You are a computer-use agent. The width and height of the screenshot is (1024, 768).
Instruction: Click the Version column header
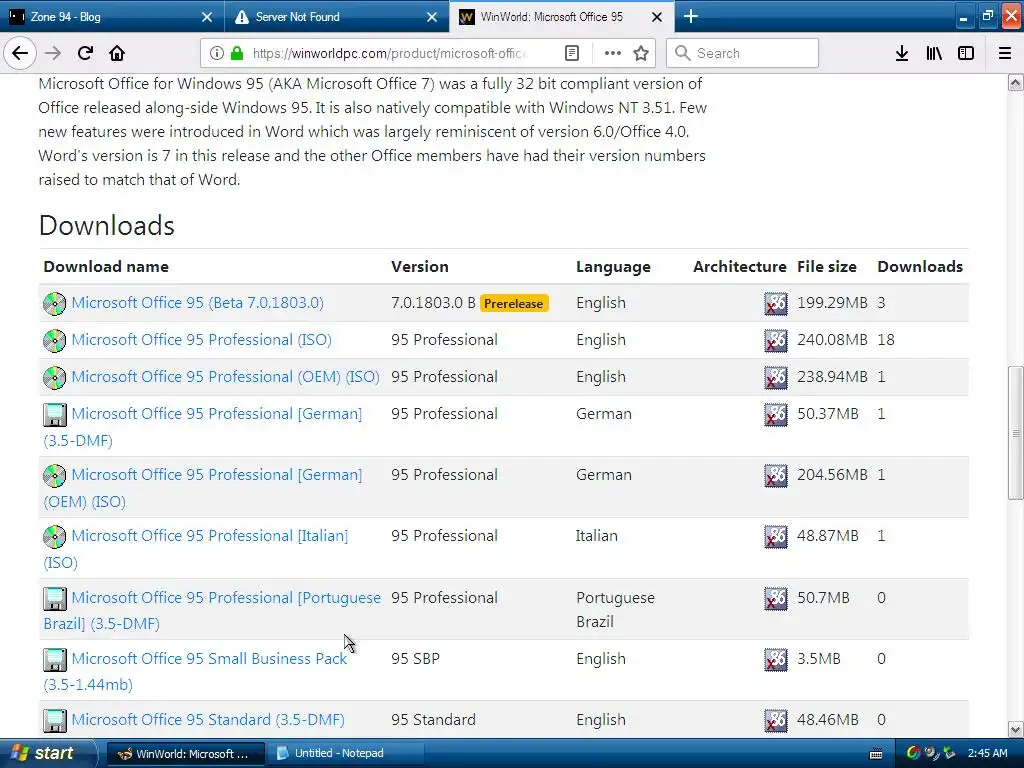420,266
